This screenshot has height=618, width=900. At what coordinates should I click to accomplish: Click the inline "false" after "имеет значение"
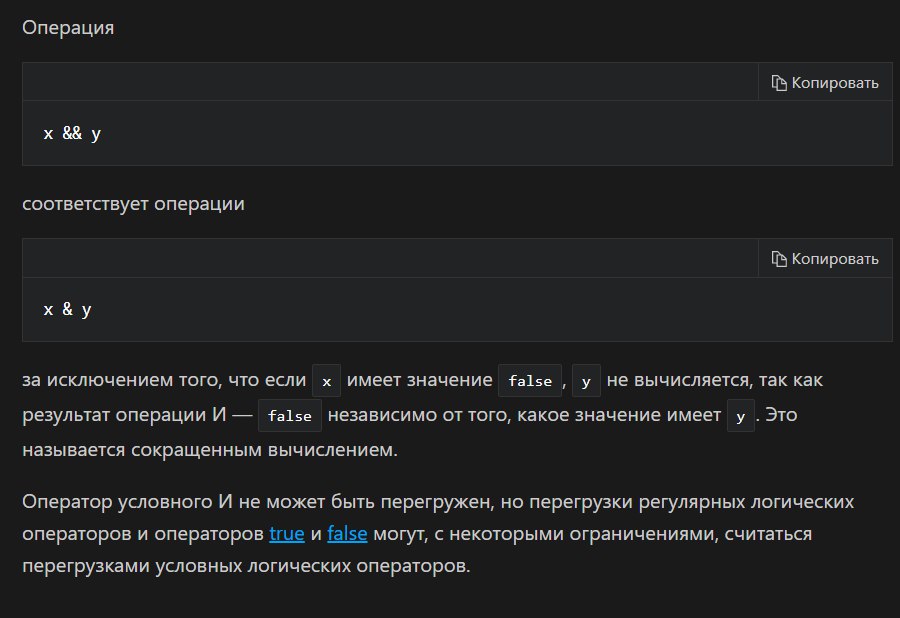point(530,382)
